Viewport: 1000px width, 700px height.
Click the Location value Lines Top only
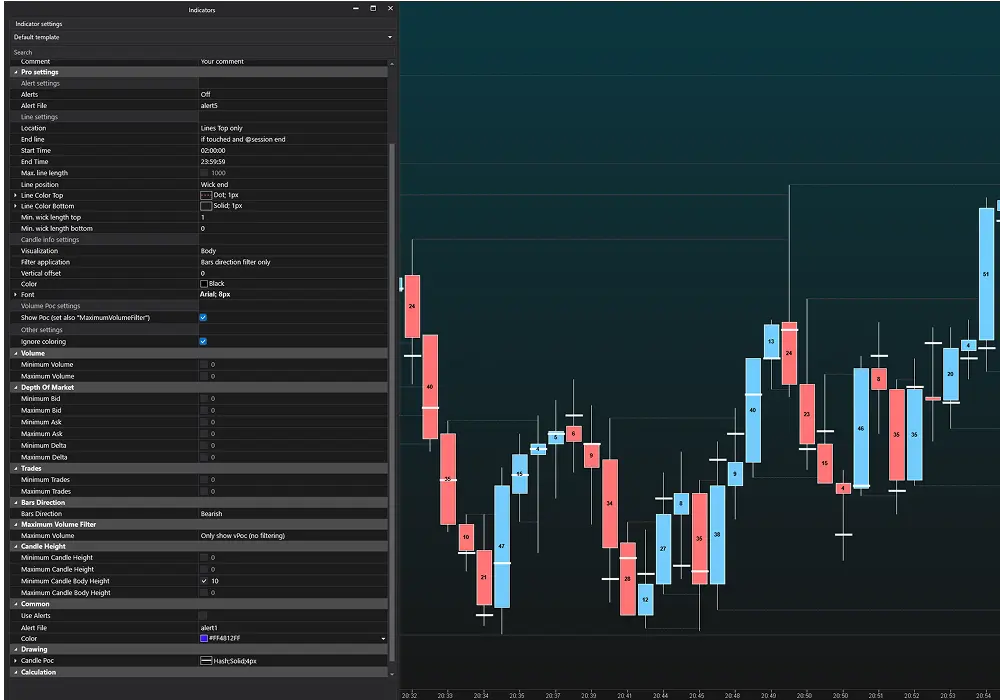(x=290, y=128)
